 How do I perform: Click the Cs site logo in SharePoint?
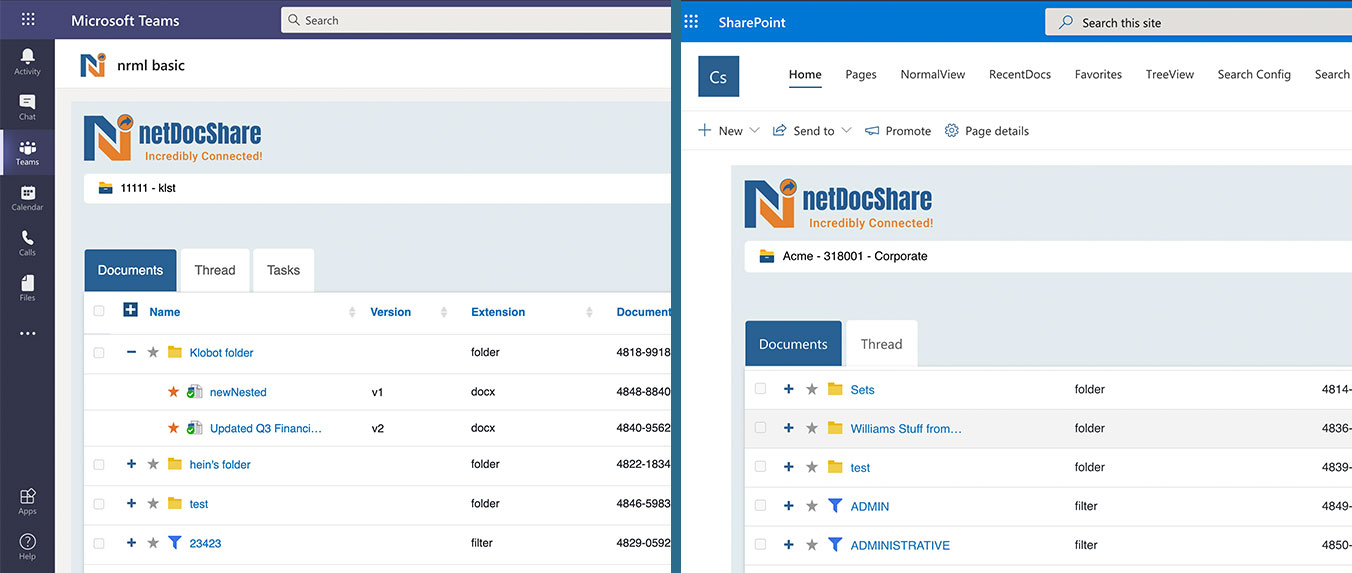(x=718, y=77)
